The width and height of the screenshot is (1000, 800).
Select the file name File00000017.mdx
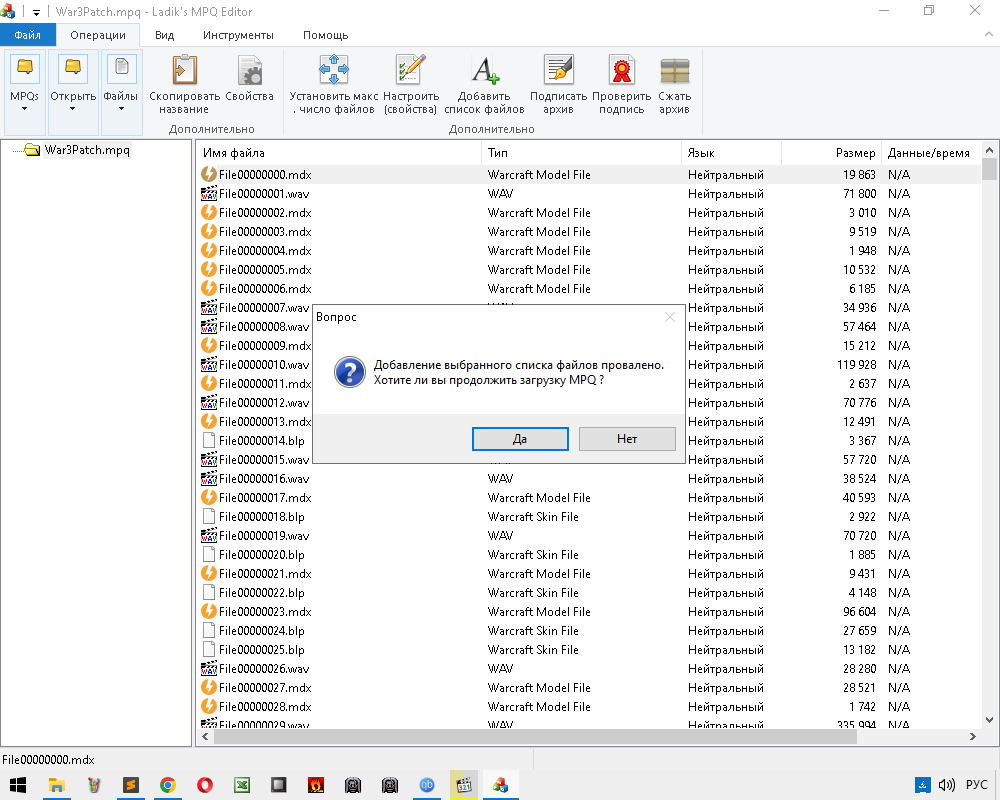pyautogui.click(x=265, y=498)
